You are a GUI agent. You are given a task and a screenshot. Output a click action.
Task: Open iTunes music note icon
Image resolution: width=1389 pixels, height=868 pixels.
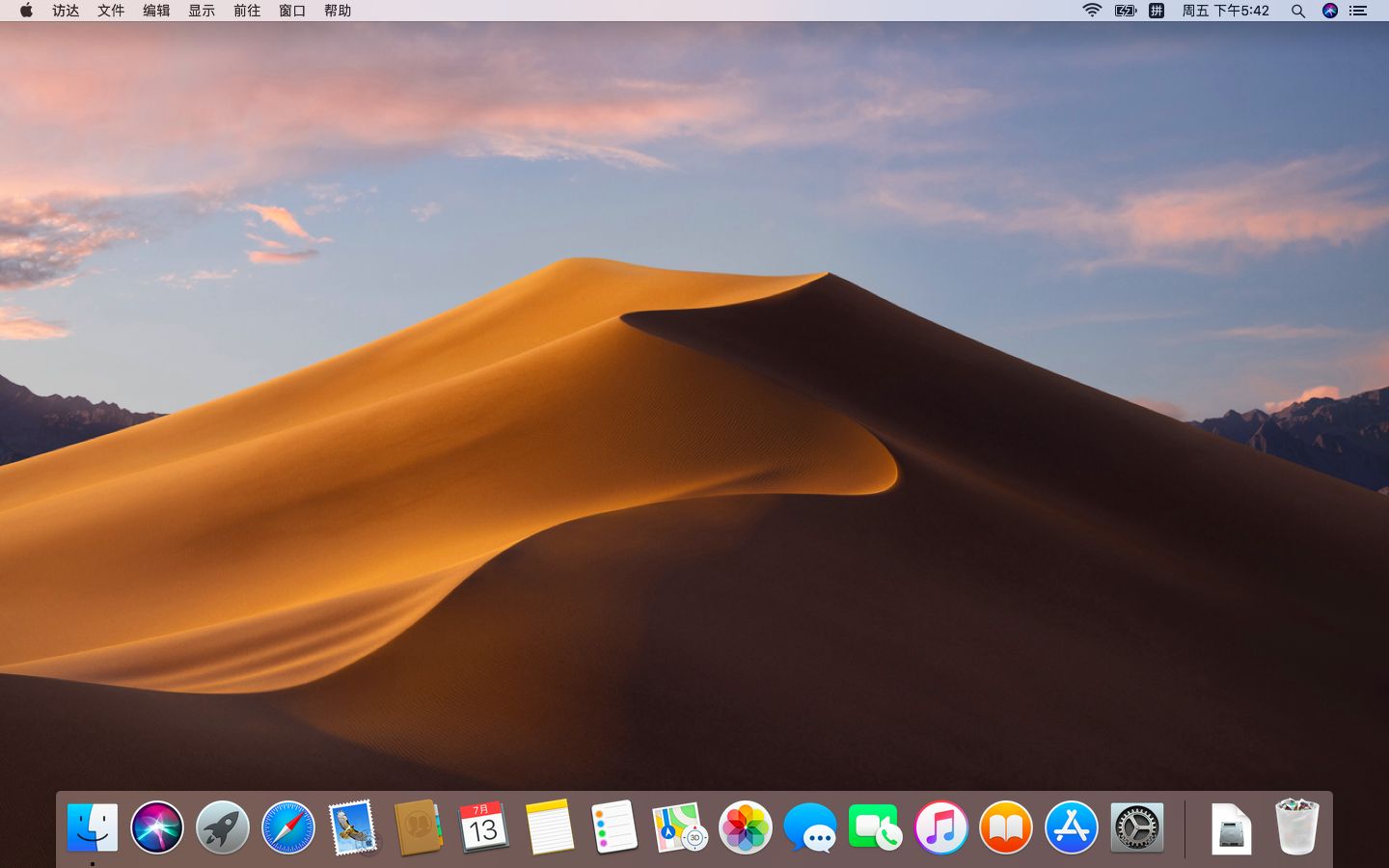(941, 827)
